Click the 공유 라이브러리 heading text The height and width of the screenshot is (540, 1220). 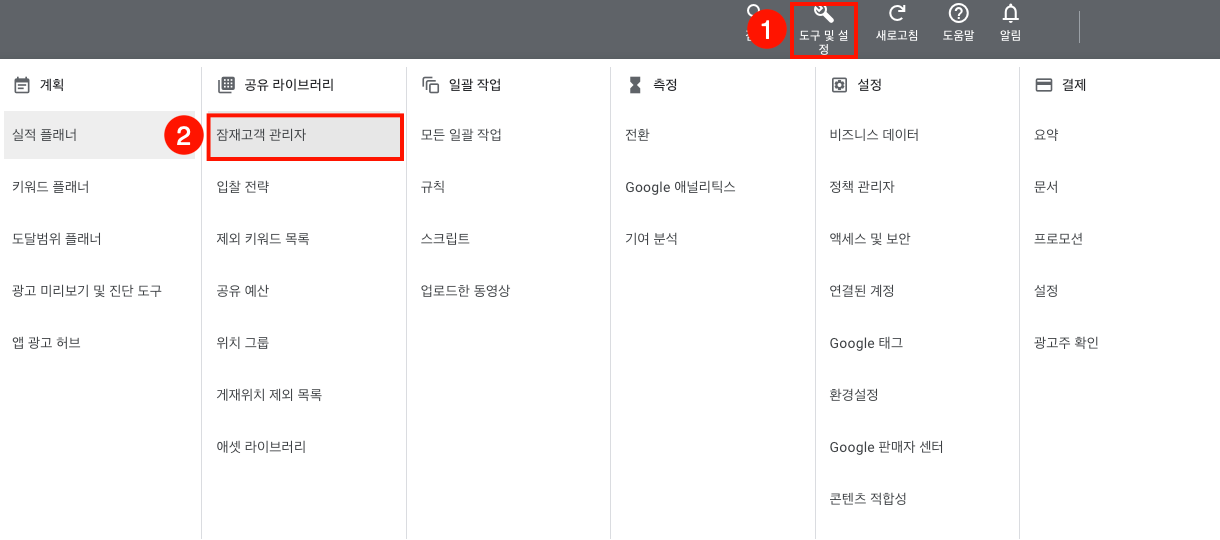tap(289, 86)
